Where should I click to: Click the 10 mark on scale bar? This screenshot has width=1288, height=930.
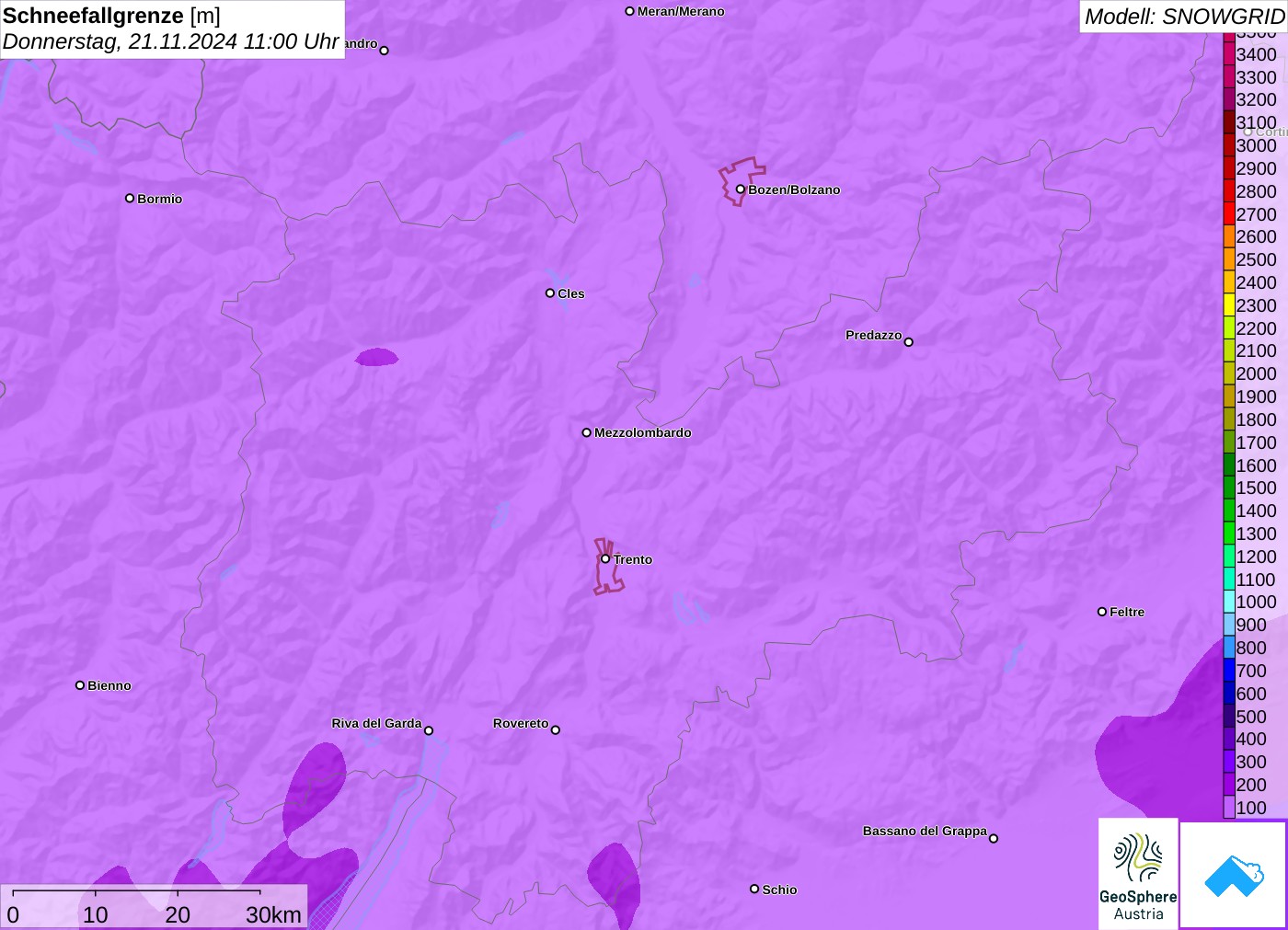coord(96,914)
